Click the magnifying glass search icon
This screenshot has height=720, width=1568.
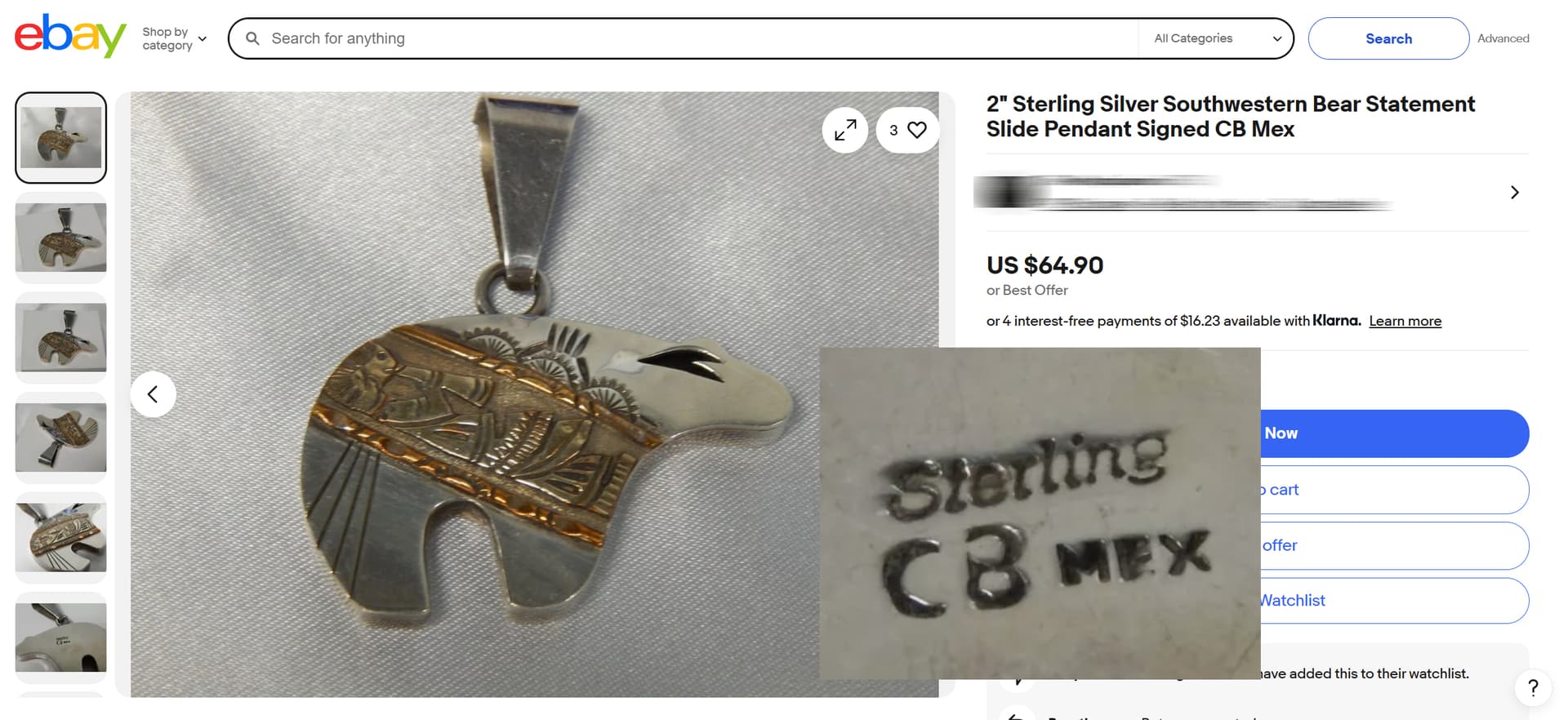coord(253,38)
